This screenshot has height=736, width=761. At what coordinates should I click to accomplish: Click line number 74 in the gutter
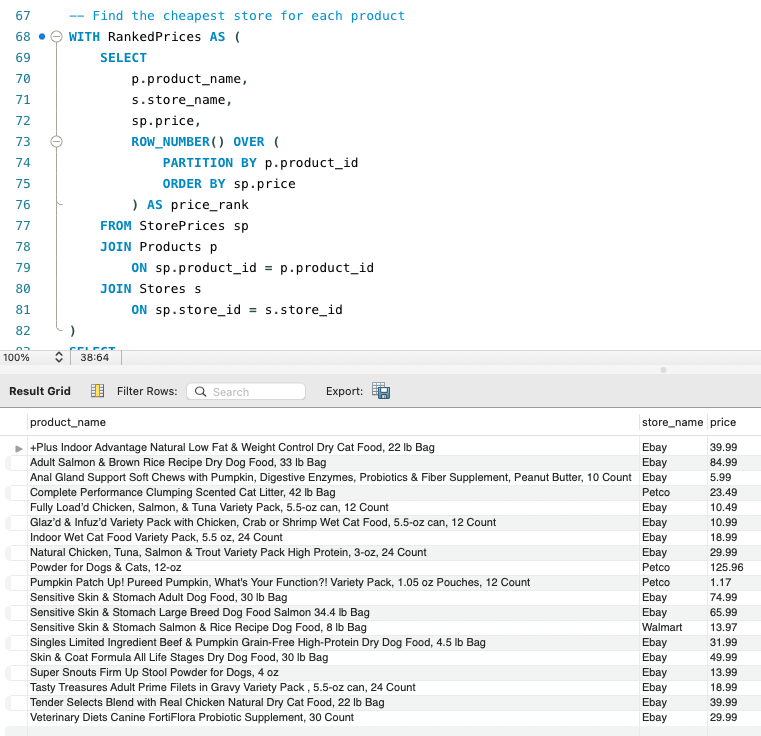(23, 163)
